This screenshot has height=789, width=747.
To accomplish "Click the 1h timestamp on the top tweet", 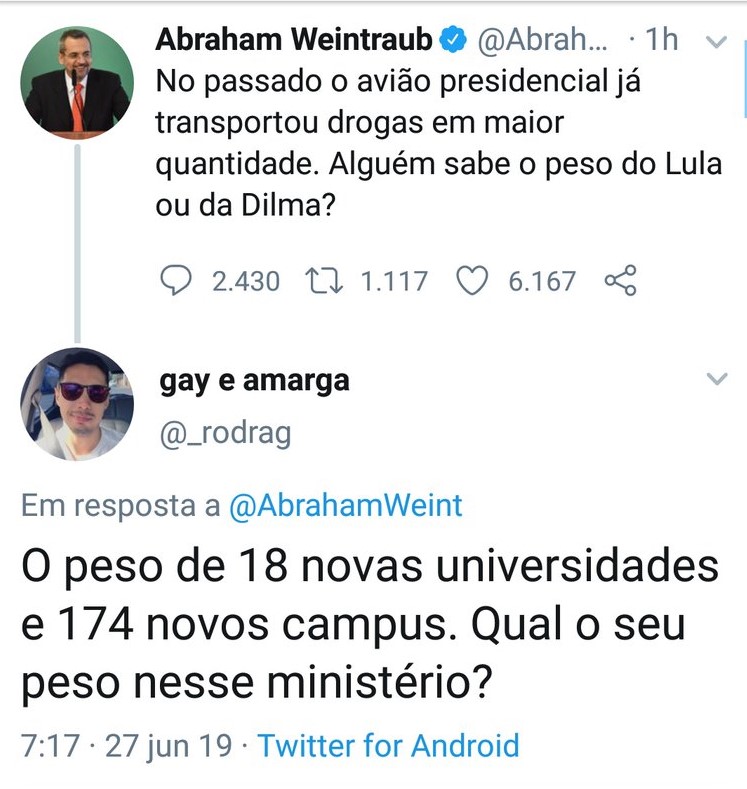I will (662, 40).
